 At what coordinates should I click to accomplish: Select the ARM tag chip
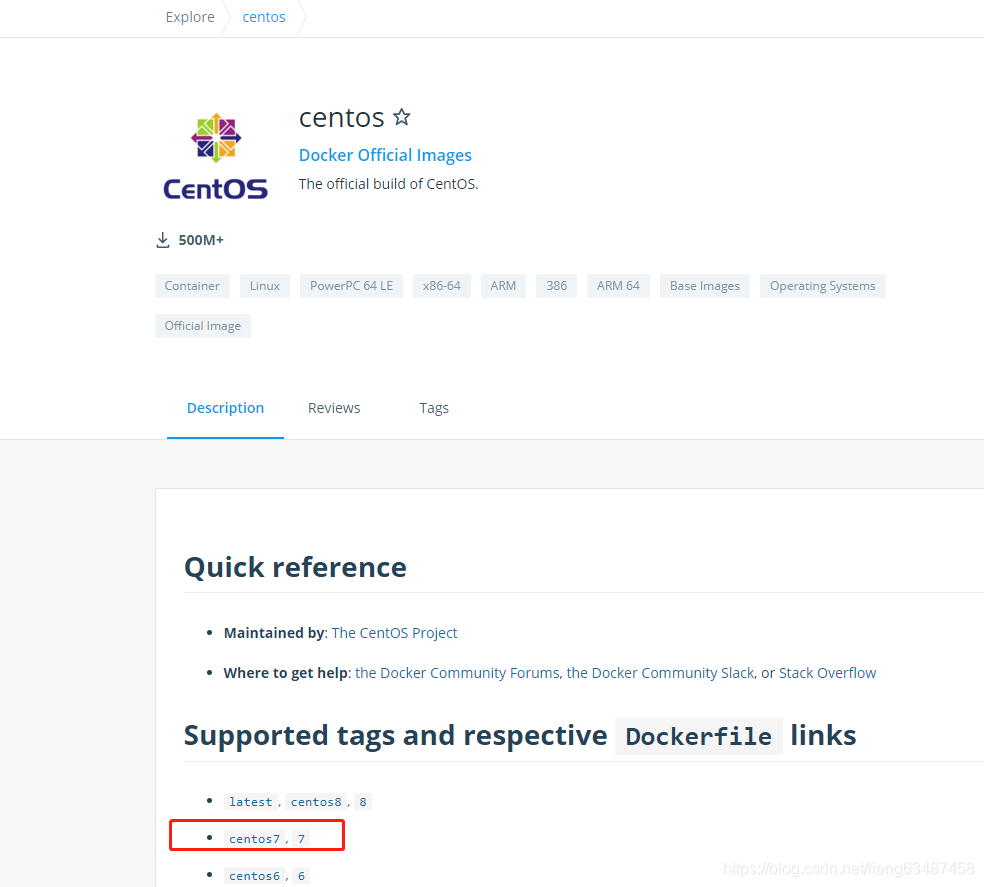[503, 286]
